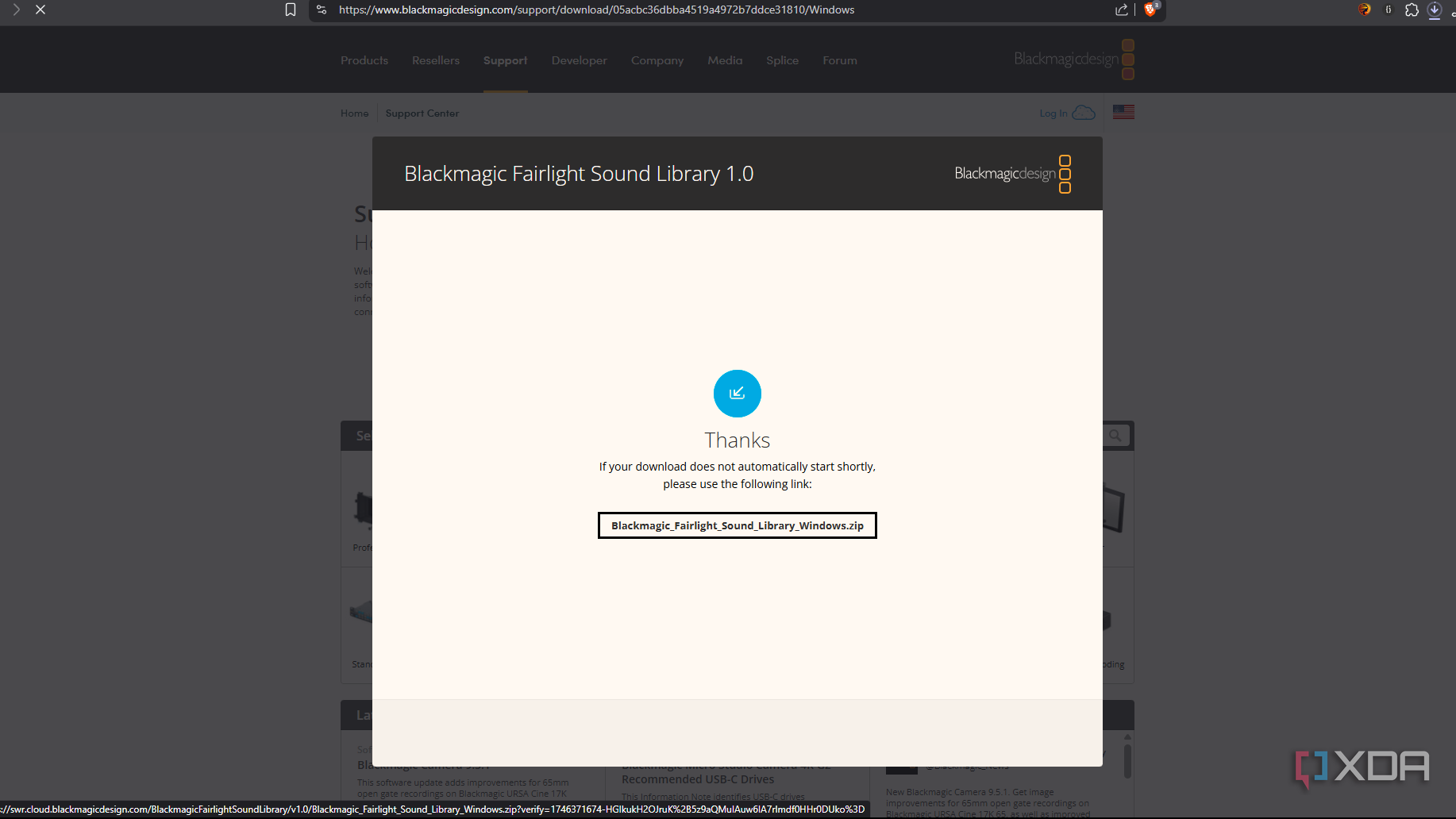Open the browser extensions puzzle icon
The width and height of the screenshot is (1456, 819).
(x=1412, y=10)
